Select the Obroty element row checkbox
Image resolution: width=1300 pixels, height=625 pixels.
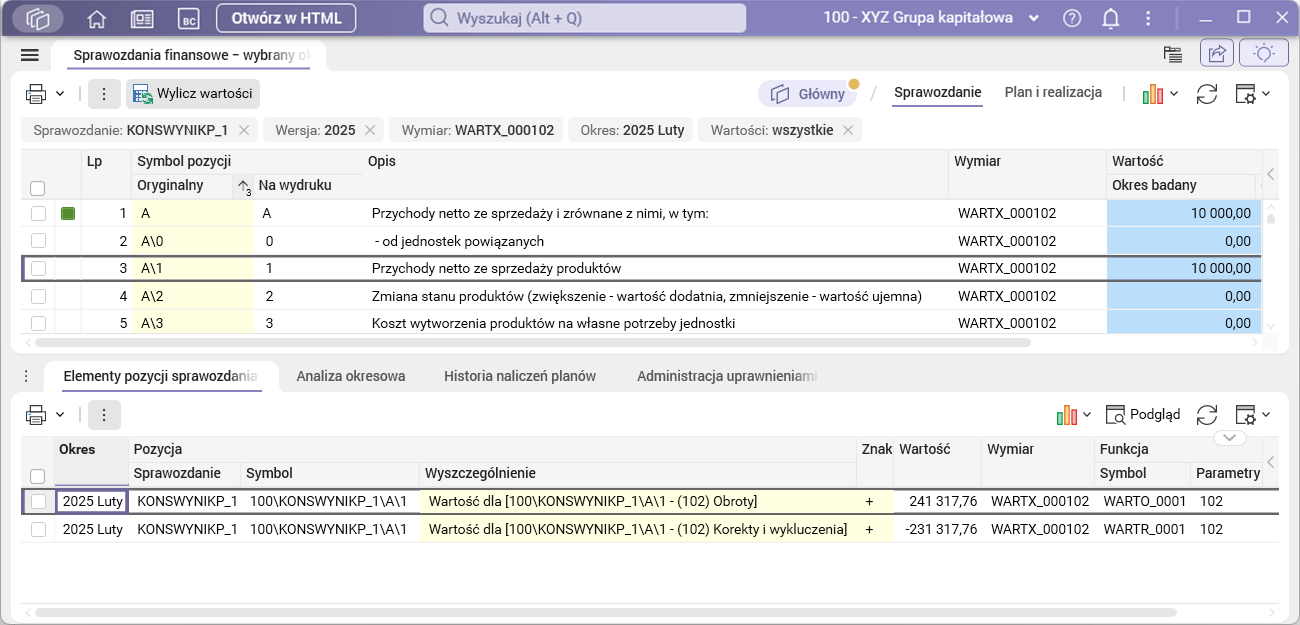38,501
